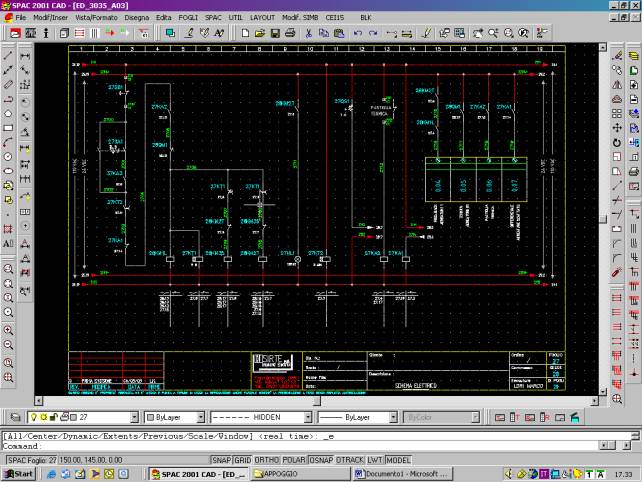Toggle ORTHO mode in status bar
This screenshot has width=642, height=482.
[x=267, y=460]
